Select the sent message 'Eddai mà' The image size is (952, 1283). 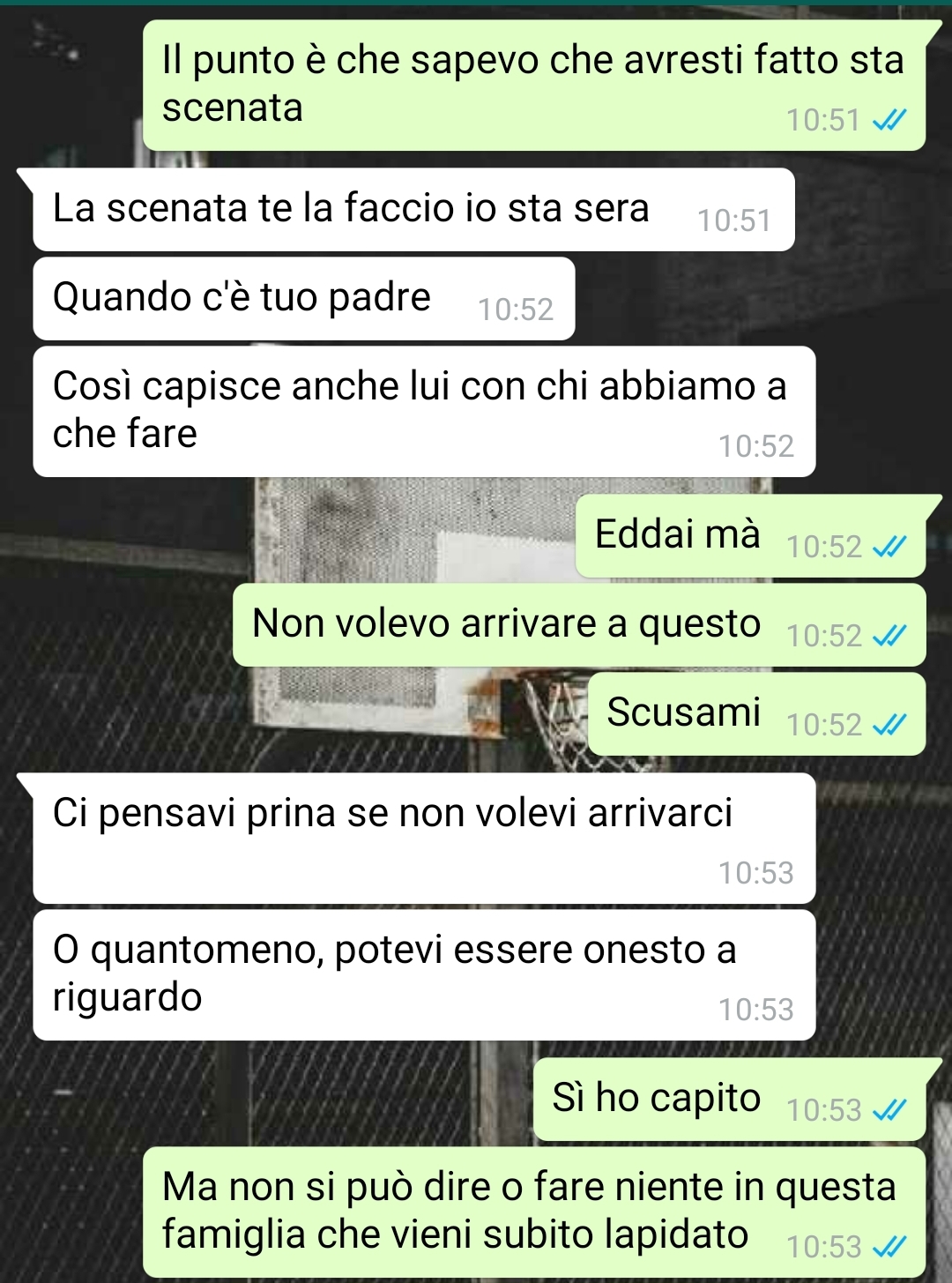750,536
